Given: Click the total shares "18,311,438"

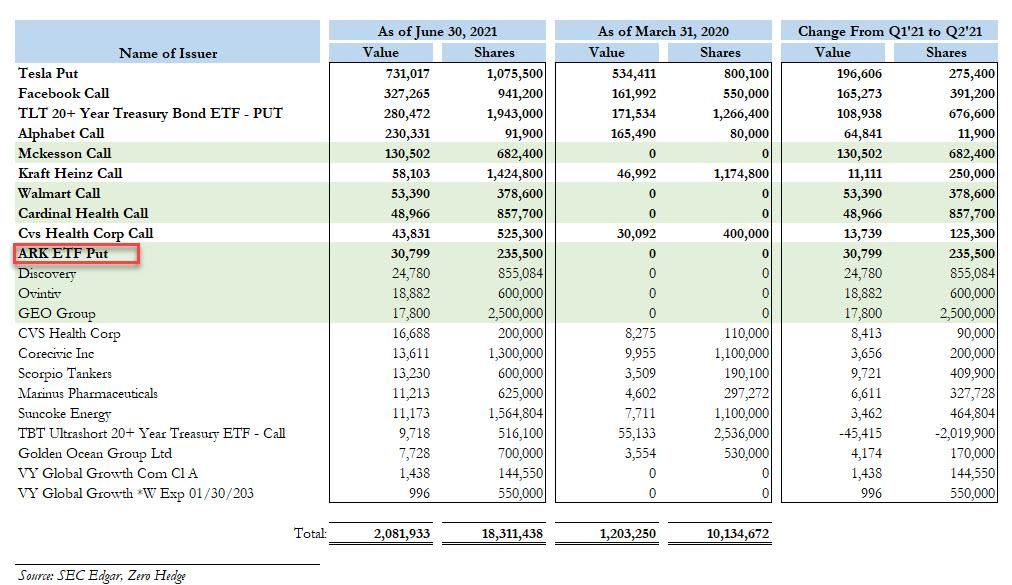Looking at the screenshot, I should pos(512,534).
